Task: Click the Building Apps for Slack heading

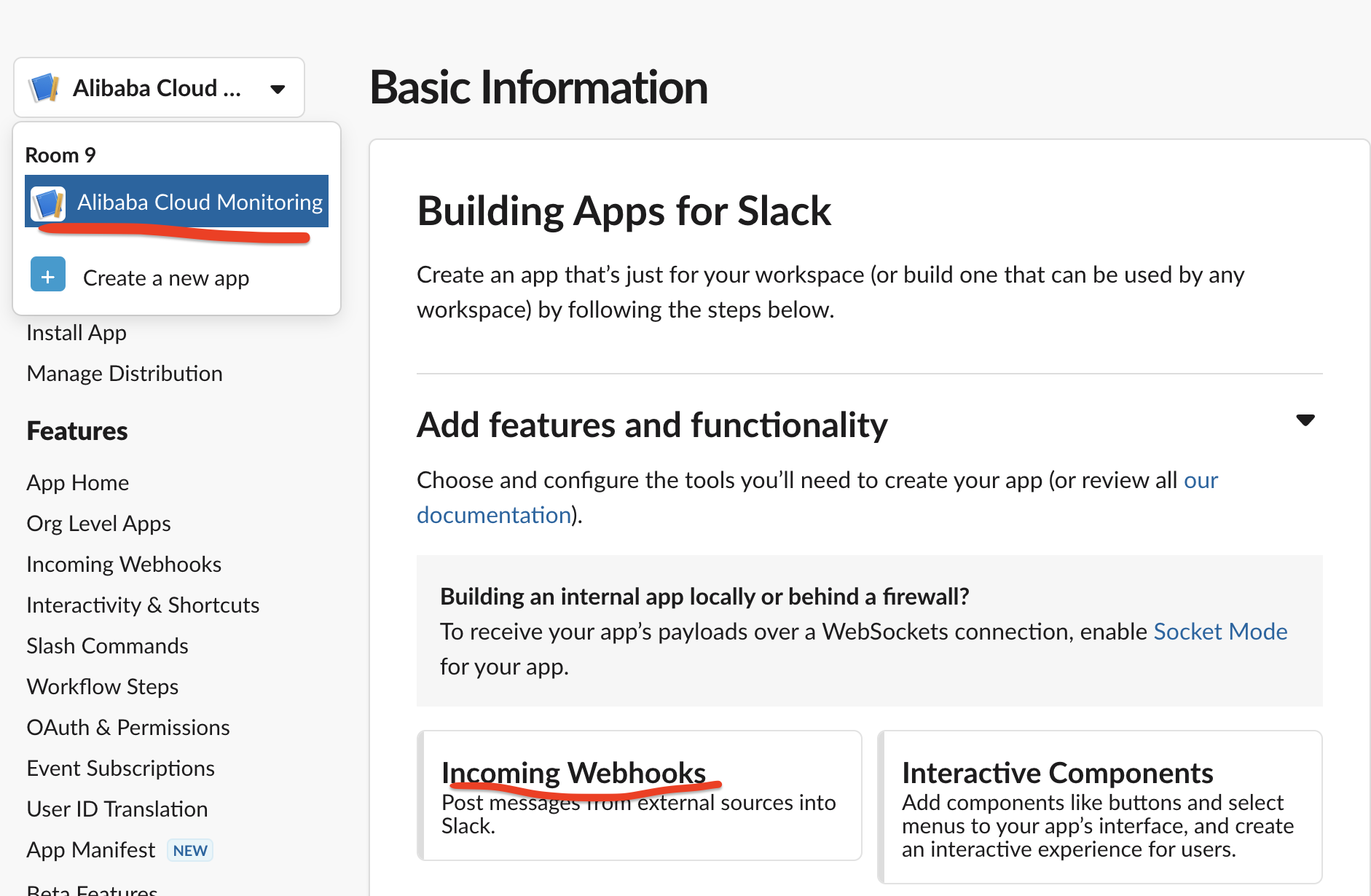Action: click(x=624, y=211)
